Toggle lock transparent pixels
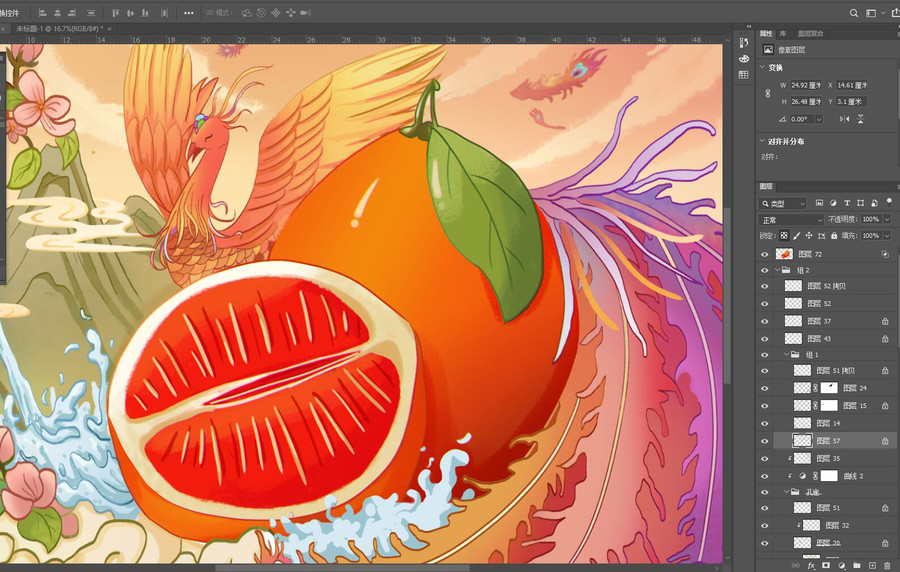The width and height of the screenshot is (900, 572). (784, 236)
